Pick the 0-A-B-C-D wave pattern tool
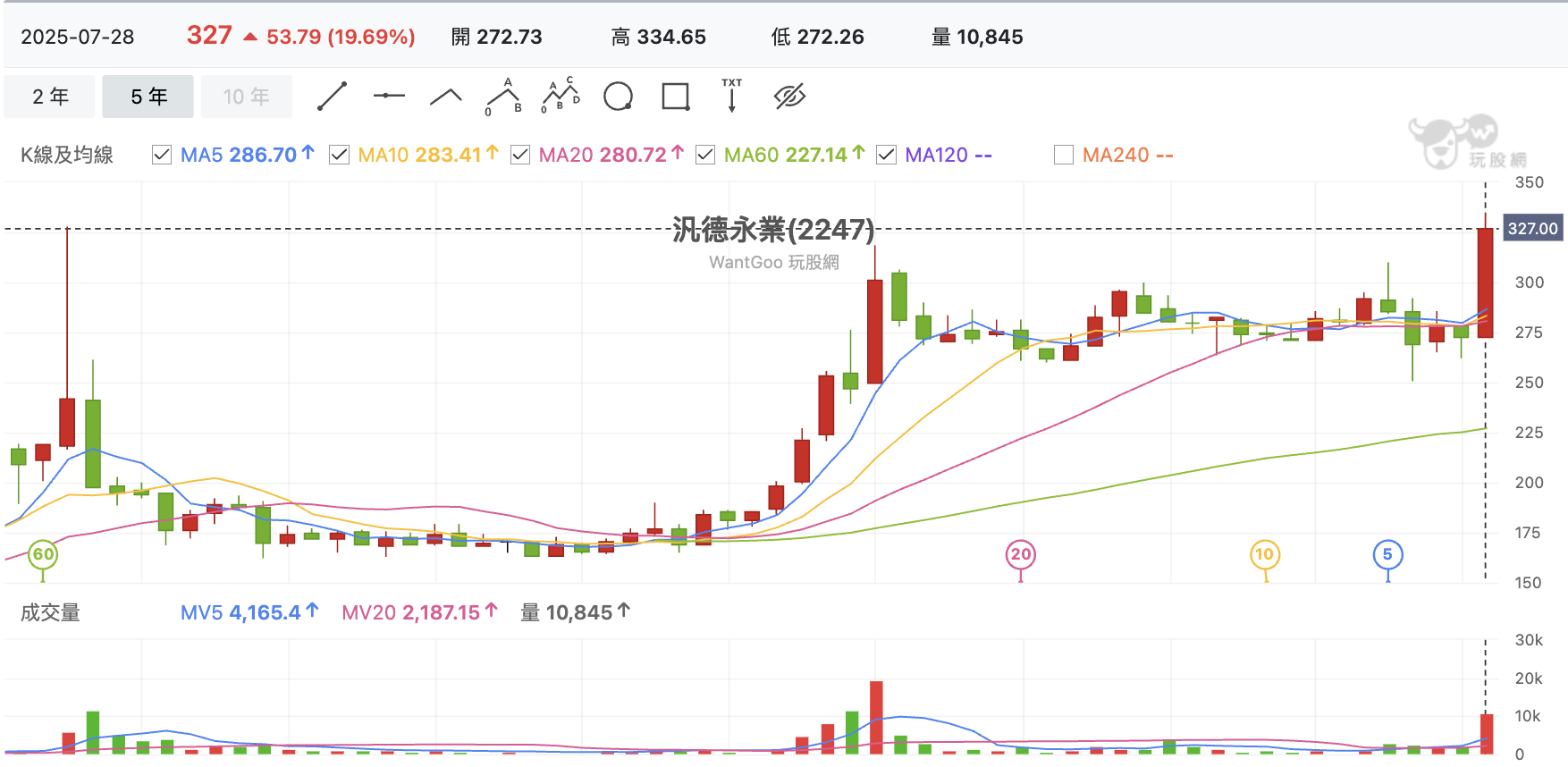The image size is (1568, 767). (561, 97)
